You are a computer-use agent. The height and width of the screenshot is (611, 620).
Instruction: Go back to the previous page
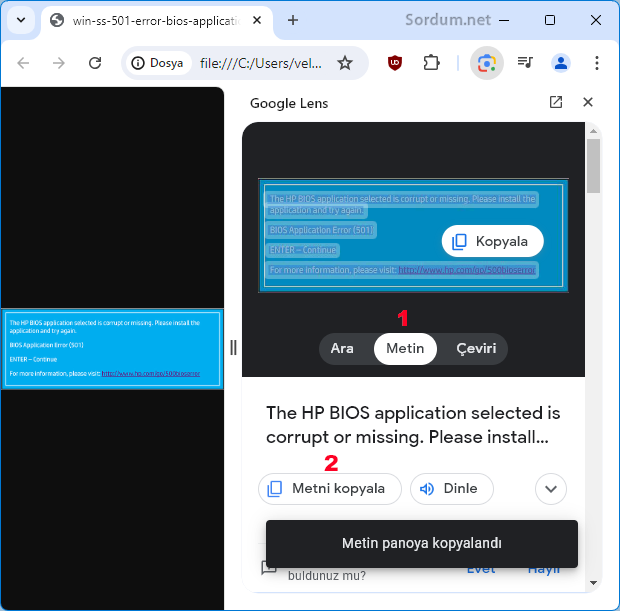click(23, 63)
